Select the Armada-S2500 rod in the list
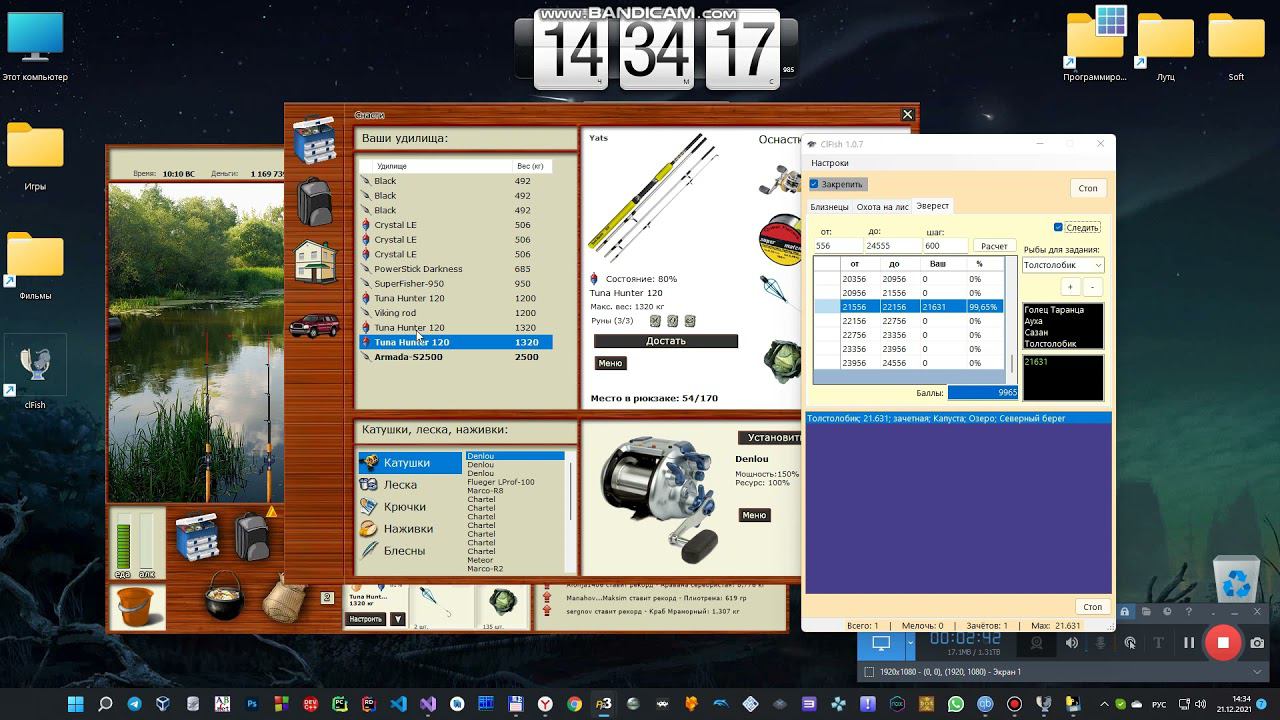1280x720 pixels. (x=456, y=357)
